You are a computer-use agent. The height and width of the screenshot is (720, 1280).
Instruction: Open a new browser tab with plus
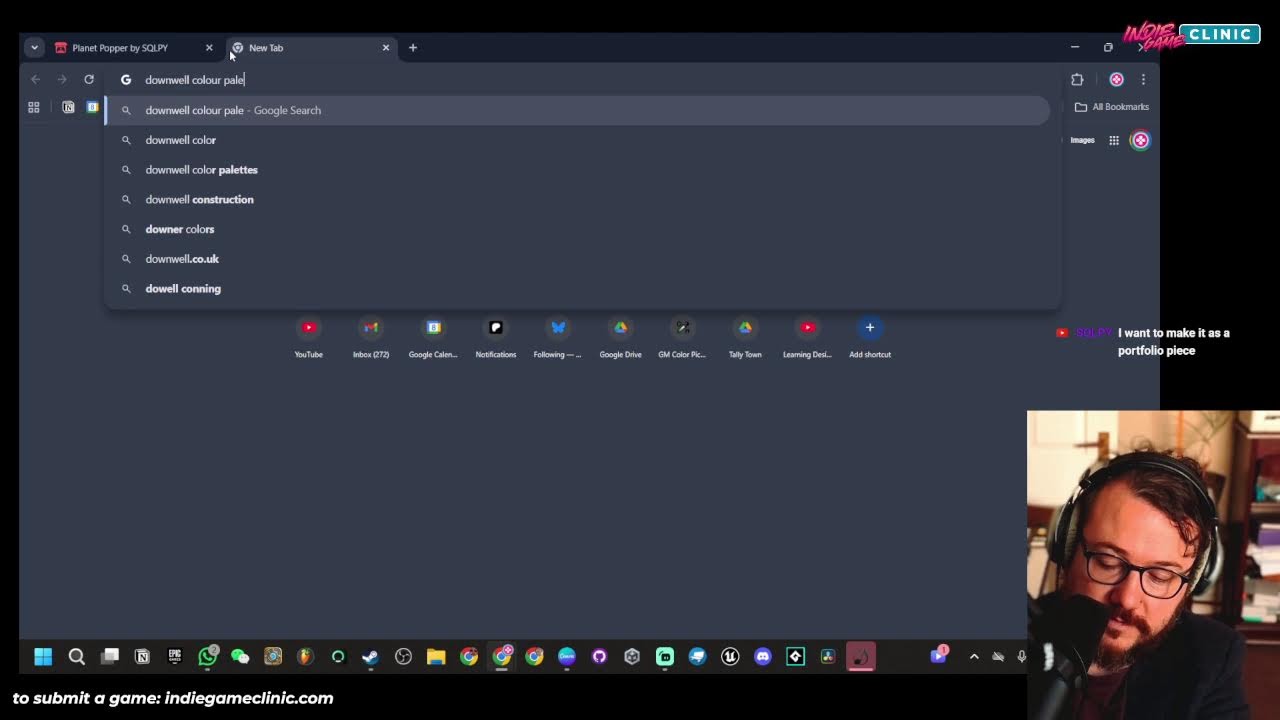tap(412, 47)
